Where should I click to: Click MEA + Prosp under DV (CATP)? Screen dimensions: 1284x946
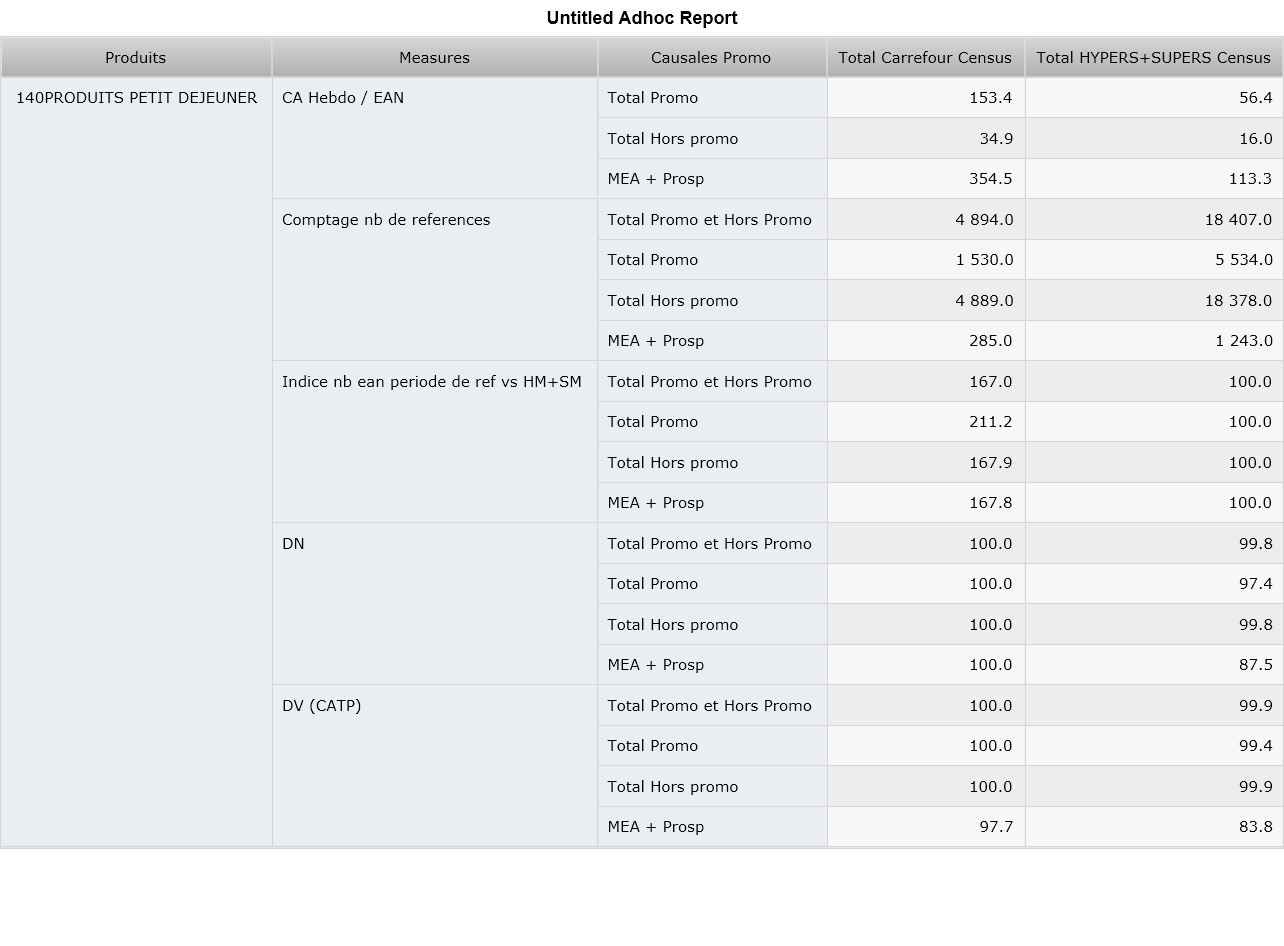pyautogui.click(x=712, y=827)
